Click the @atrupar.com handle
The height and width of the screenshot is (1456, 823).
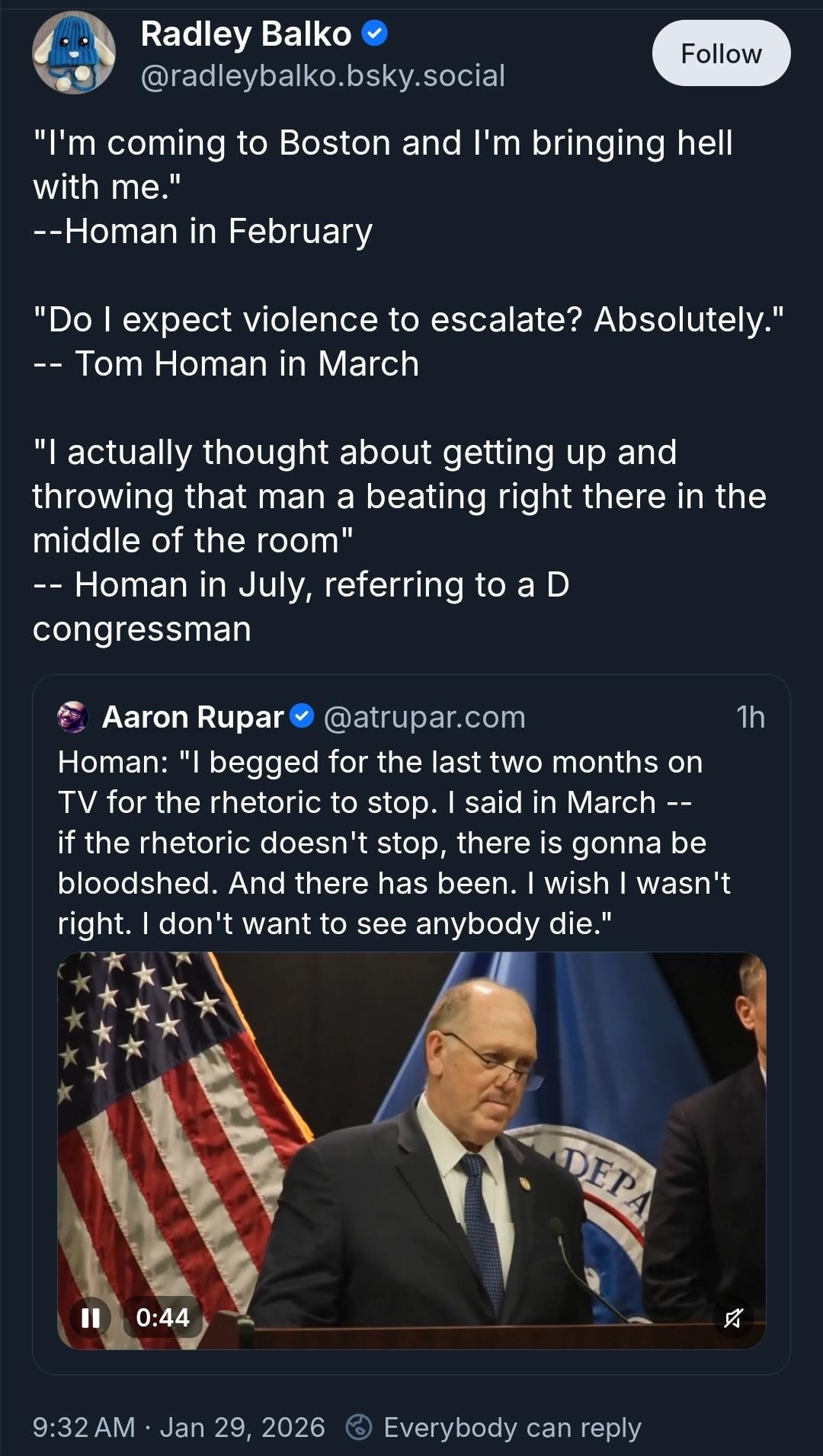(x=424, y=717)
